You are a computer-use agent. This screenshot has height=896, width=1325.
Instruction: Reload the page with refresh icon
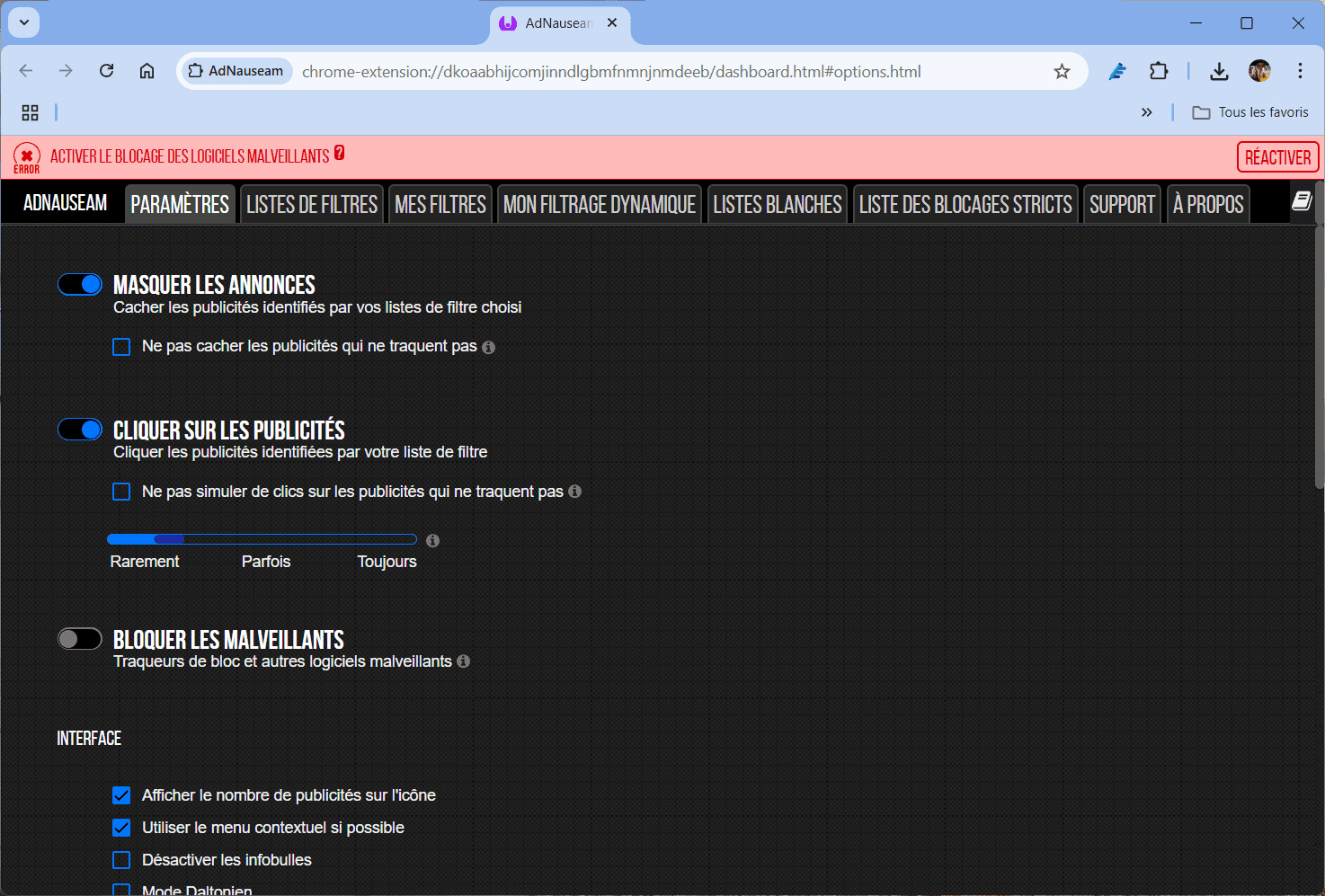point(106,71)
